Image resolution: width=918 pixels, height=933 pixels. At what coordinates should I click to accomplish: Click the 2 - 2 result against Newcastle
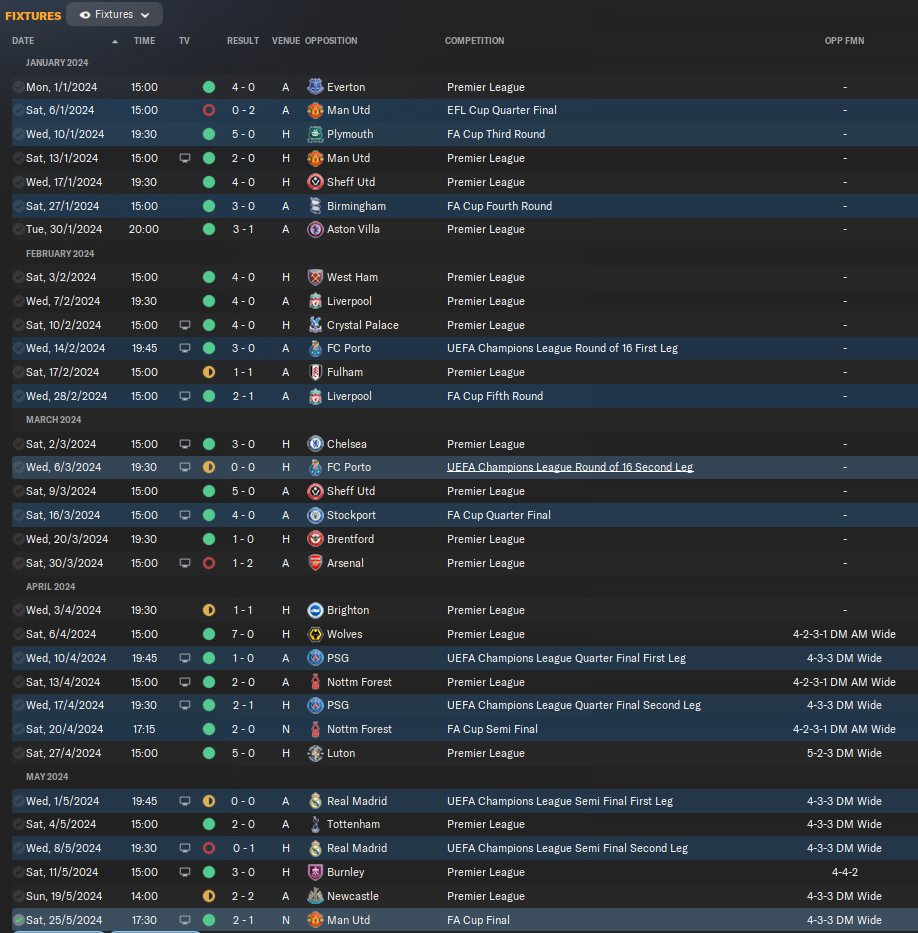pos(243,896)
